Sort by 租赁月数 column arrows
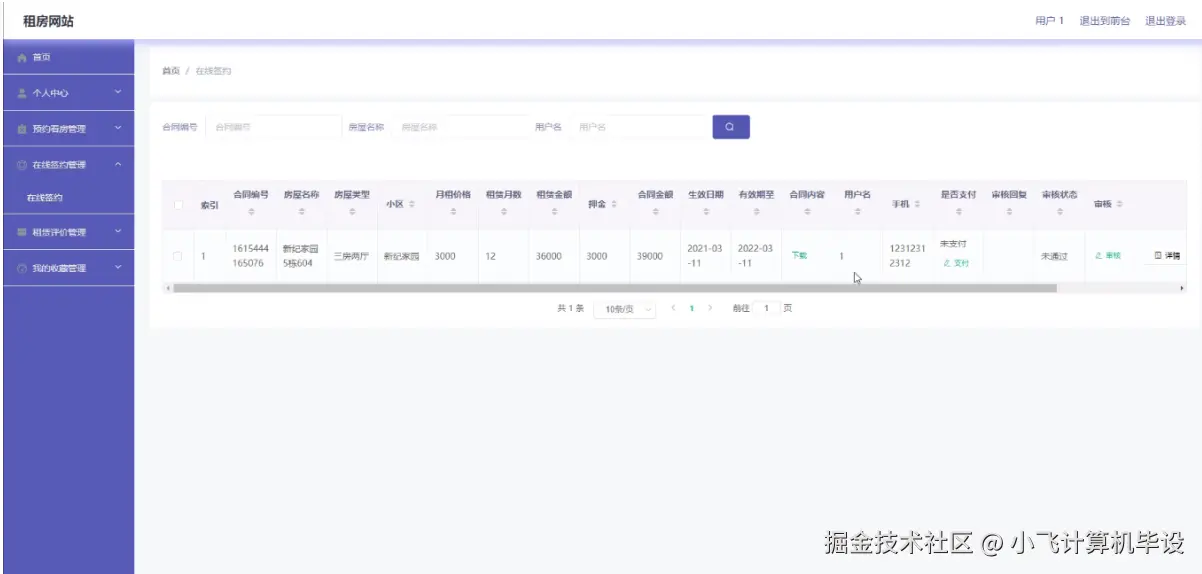1202x574 pixels. [503, 212]
